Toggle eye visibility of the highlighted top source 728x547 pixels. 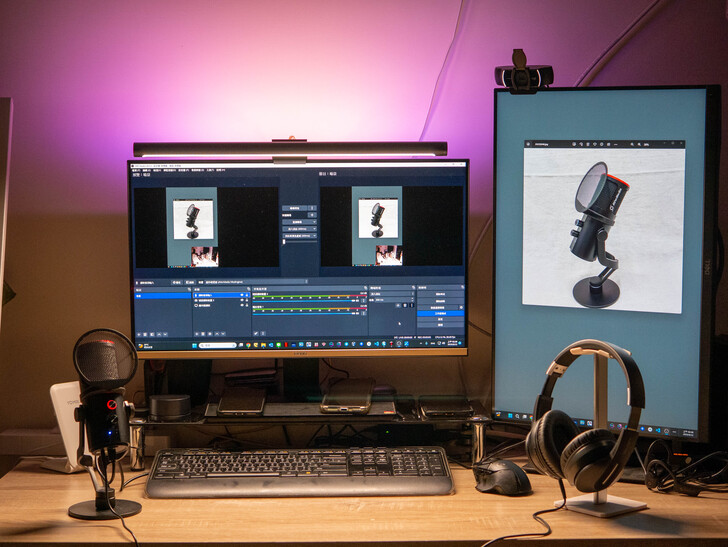[x=242, y=295]
